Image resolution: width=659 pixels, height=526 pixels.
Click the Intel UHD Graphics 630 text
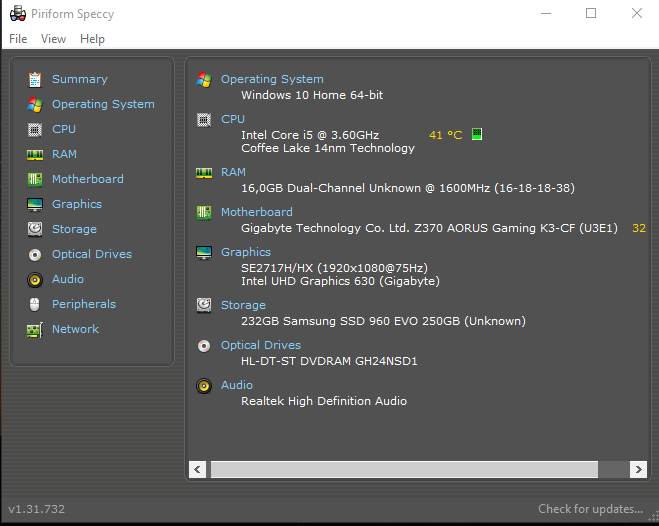tap(340, 281)
